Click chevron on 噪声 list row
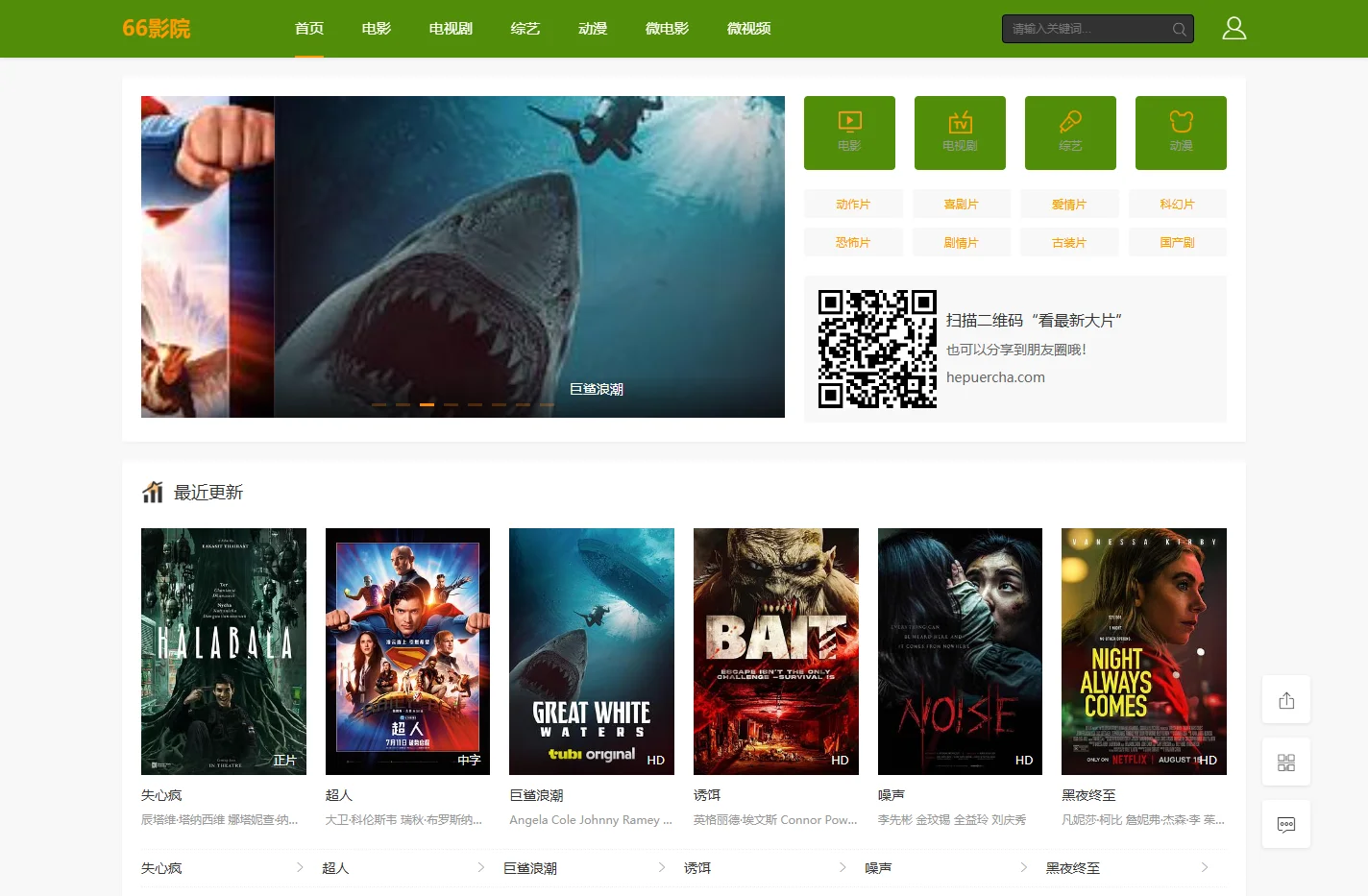This screenshot has height=896, width=1368. point(1024,867)
